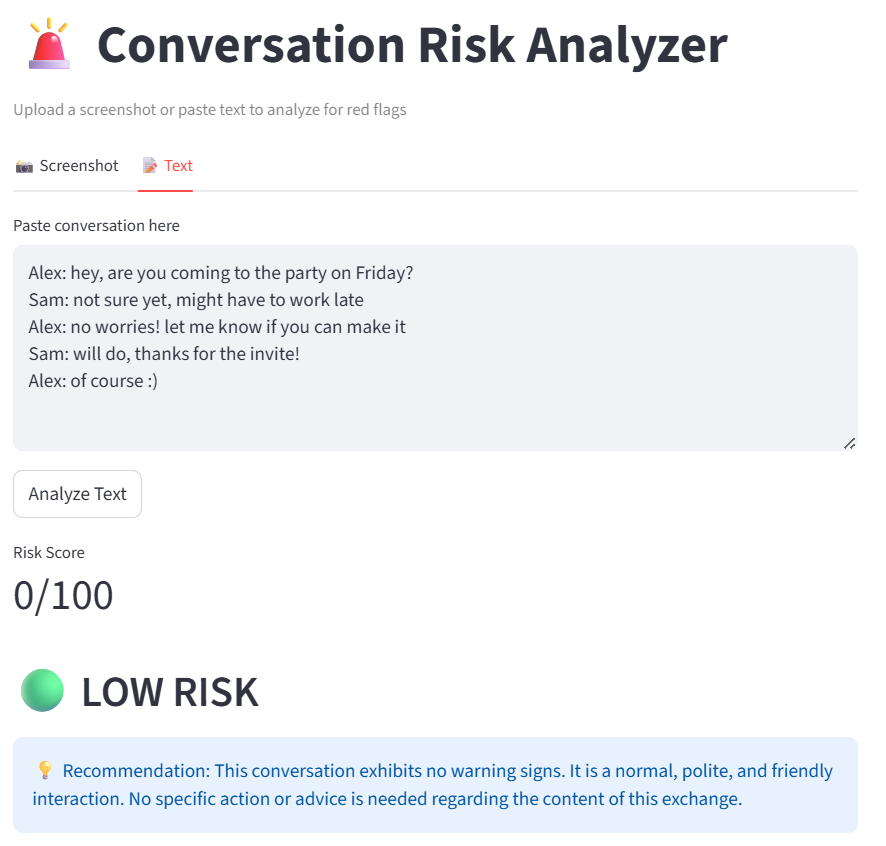Select the Text tab

click(167, 166)
